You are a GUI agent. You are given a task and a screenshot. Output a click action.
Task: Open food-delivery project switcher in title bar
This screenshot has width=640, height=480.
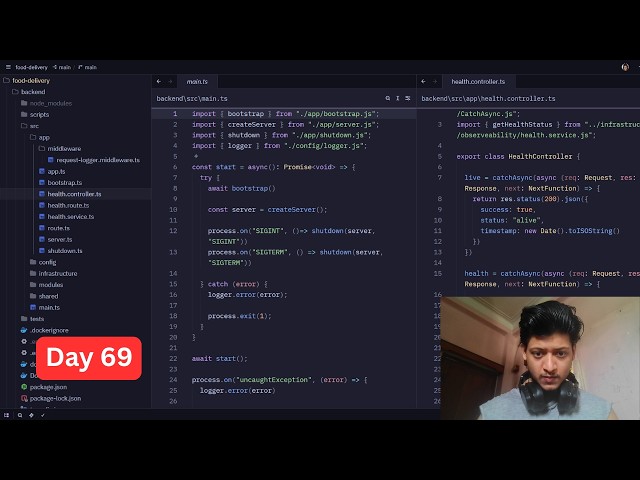click(31, 67)
